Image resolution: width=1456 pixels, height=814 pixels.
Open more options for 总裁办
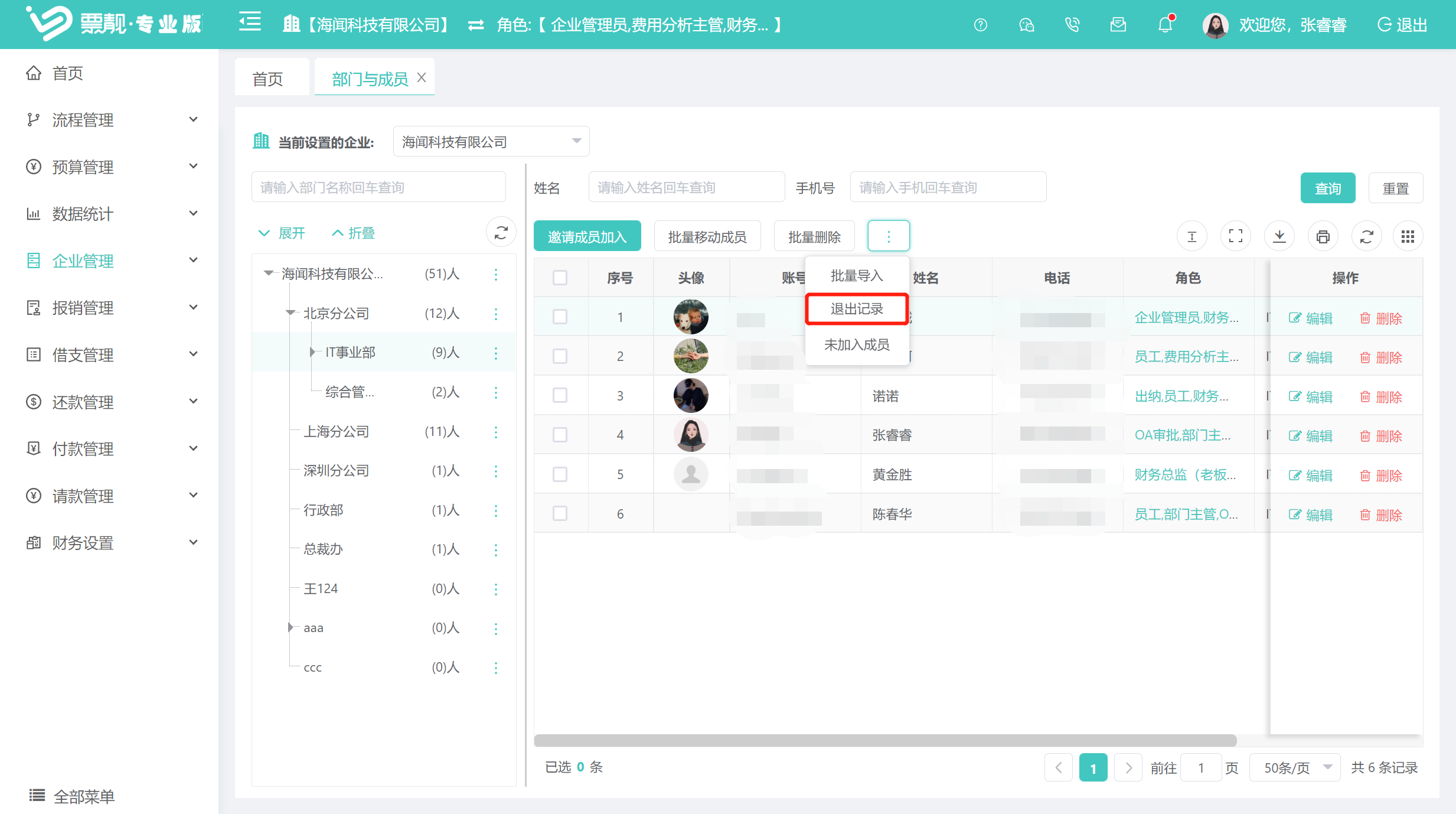[496, 549]
